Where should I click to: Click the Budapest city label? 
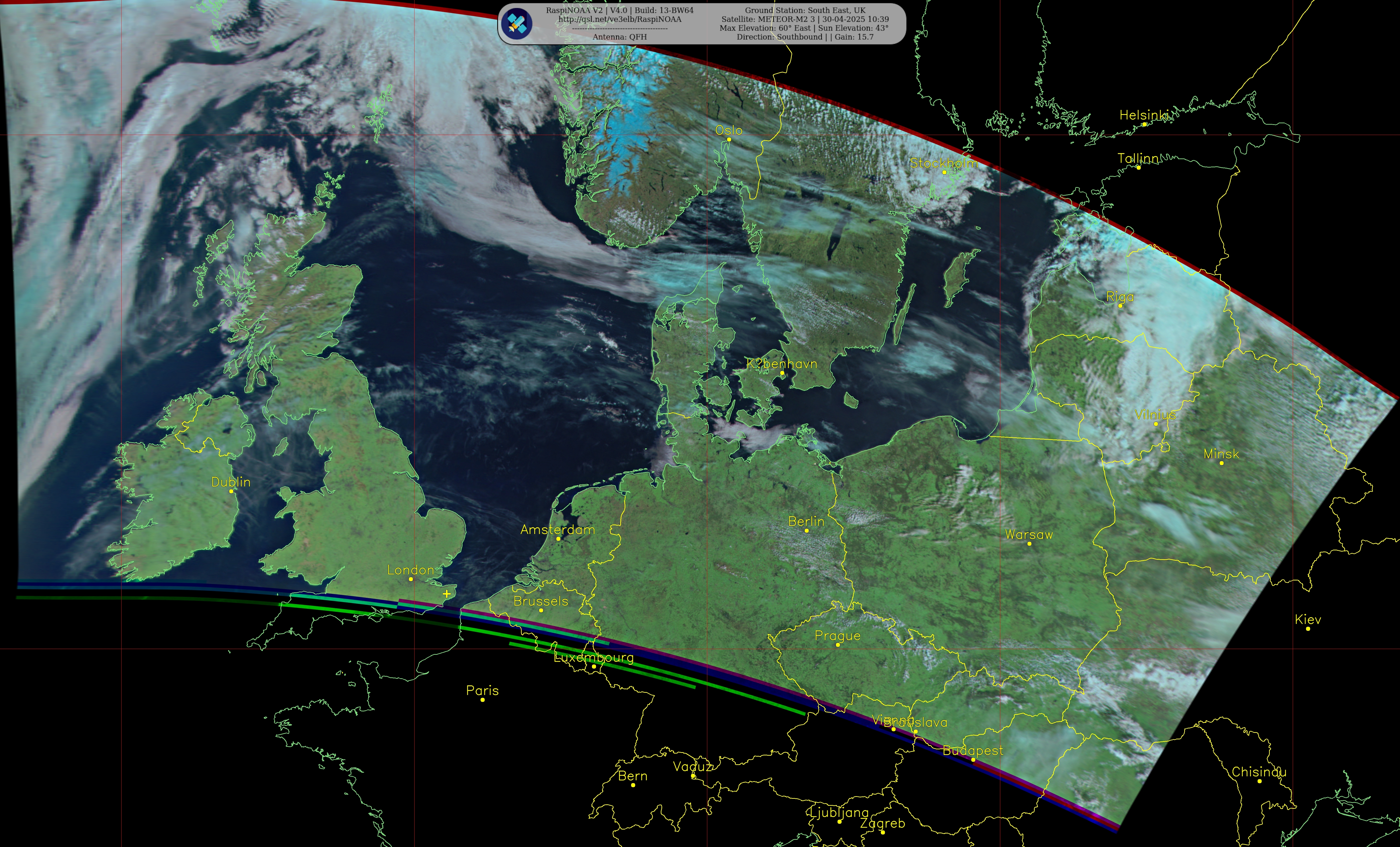(973, 751)
